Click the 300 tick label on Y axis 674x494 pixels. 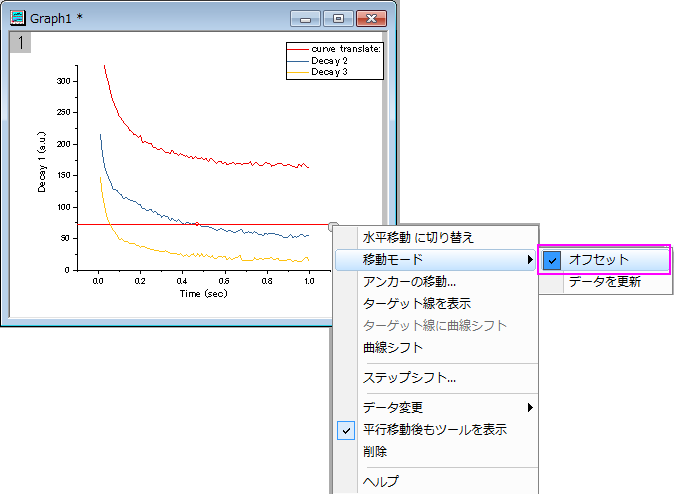click(63, 81)
